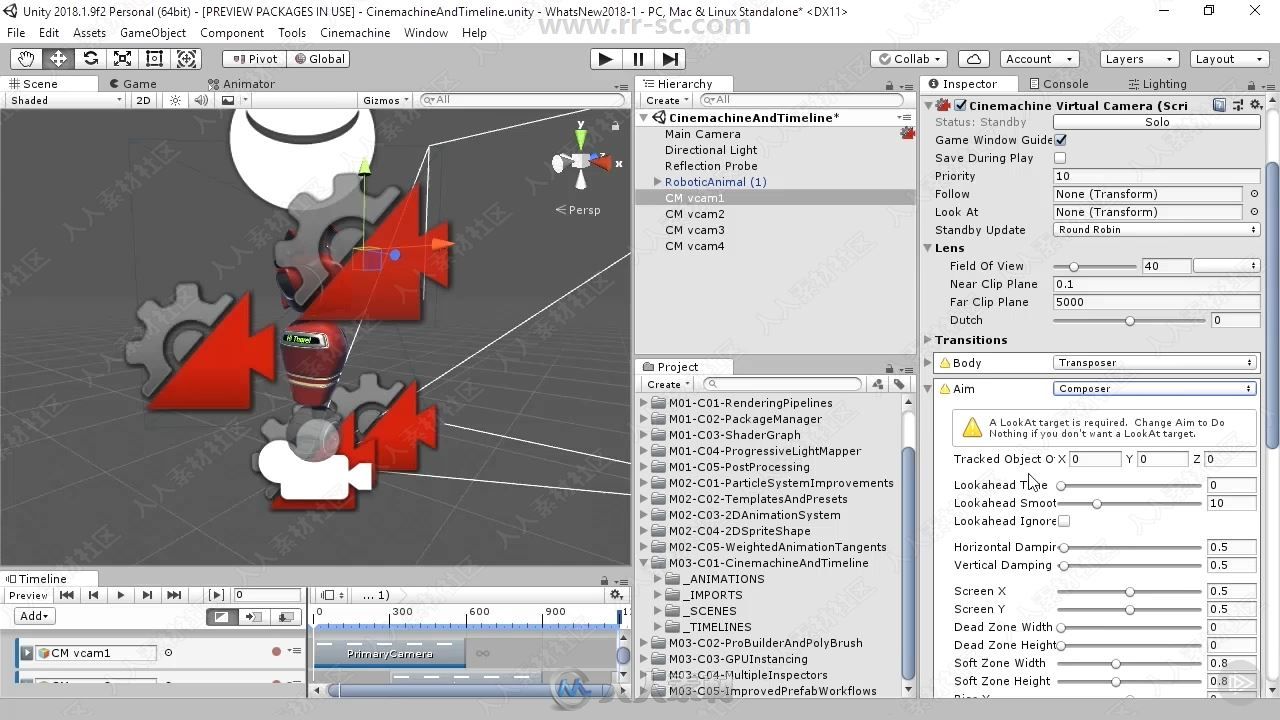Open the Cinemachine menu
The height and width of the screenshot is (720, 1280).
355,33
